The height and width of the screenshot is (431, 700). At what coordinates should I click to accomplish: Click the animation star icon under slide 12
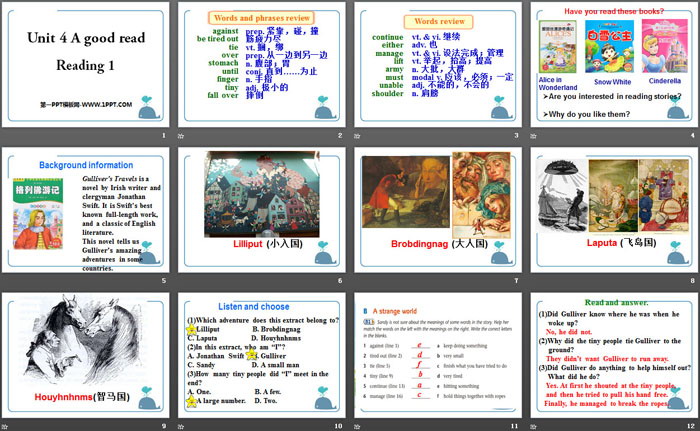point(533,427)
